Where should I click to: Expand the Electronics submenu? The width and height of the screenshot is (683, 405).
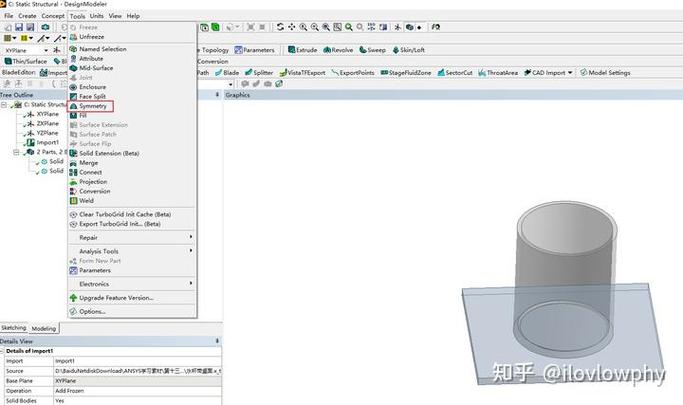pos(132,284)
